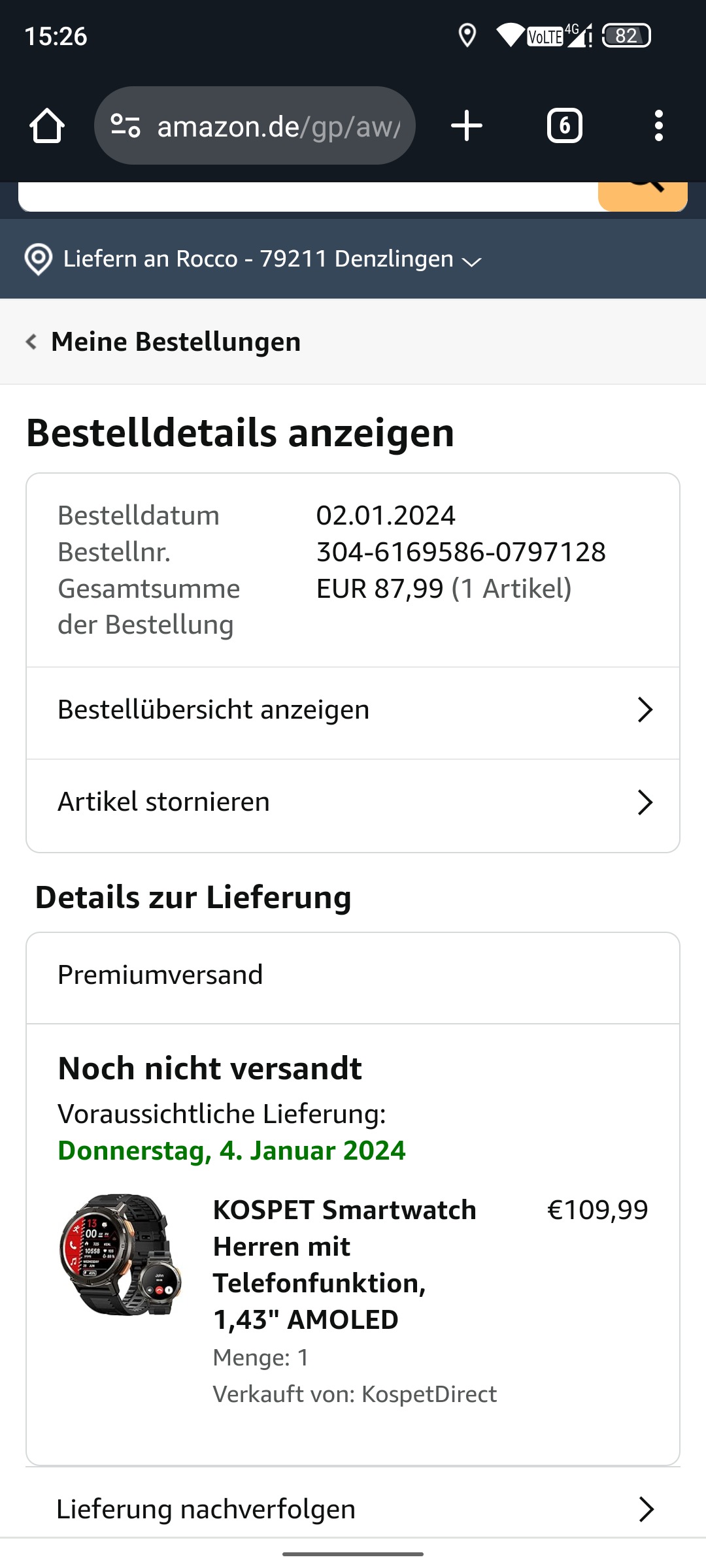Open the Lieferung nachverfolgen chevron
The height and width of the screenshot is (1568, 706).
(646, 1509)
